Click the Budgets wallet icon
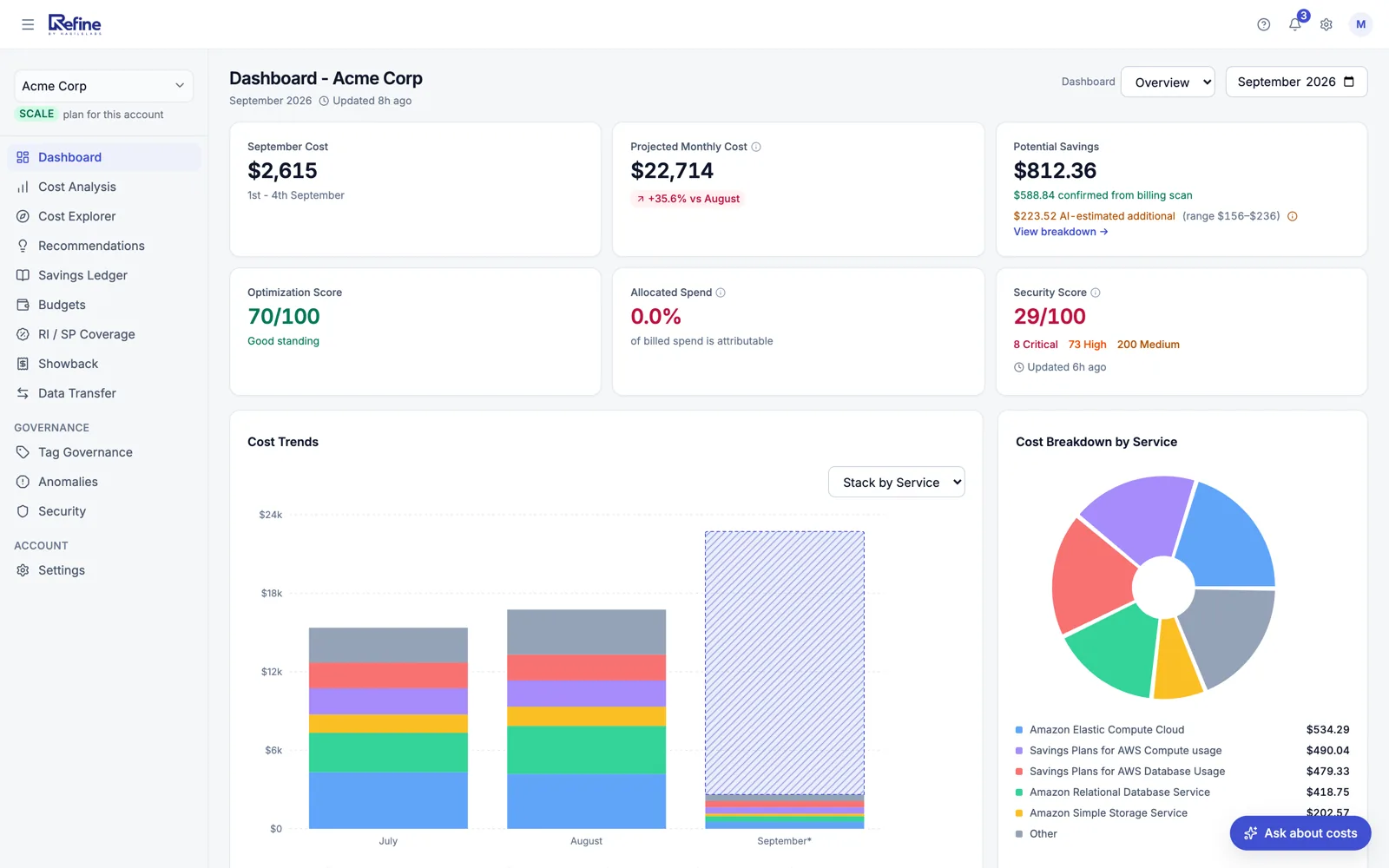 coord(23,305)
